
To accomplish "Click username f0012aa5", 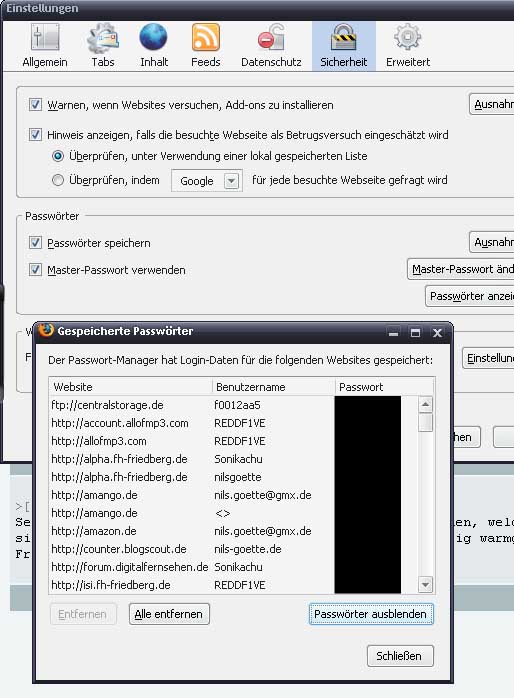I will click(x=237, y=405).
